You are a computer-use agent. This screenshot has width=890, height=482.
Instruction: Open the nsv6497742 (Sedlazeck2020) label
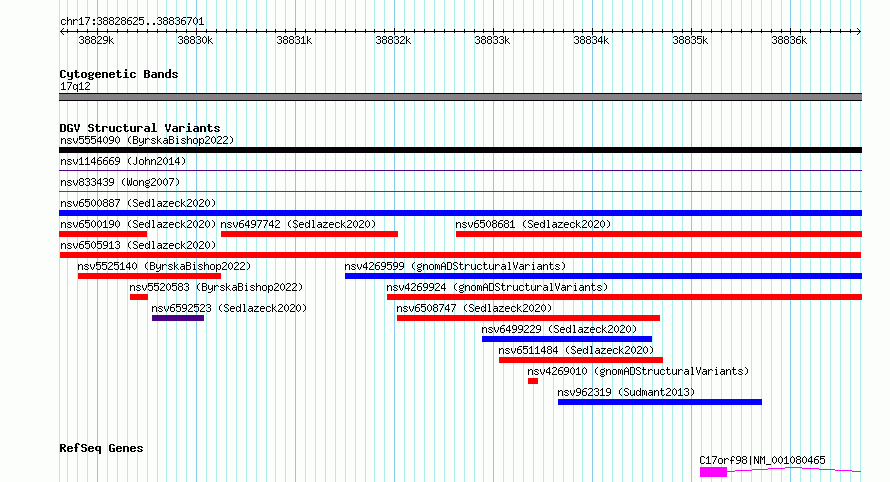click(298, 224)
